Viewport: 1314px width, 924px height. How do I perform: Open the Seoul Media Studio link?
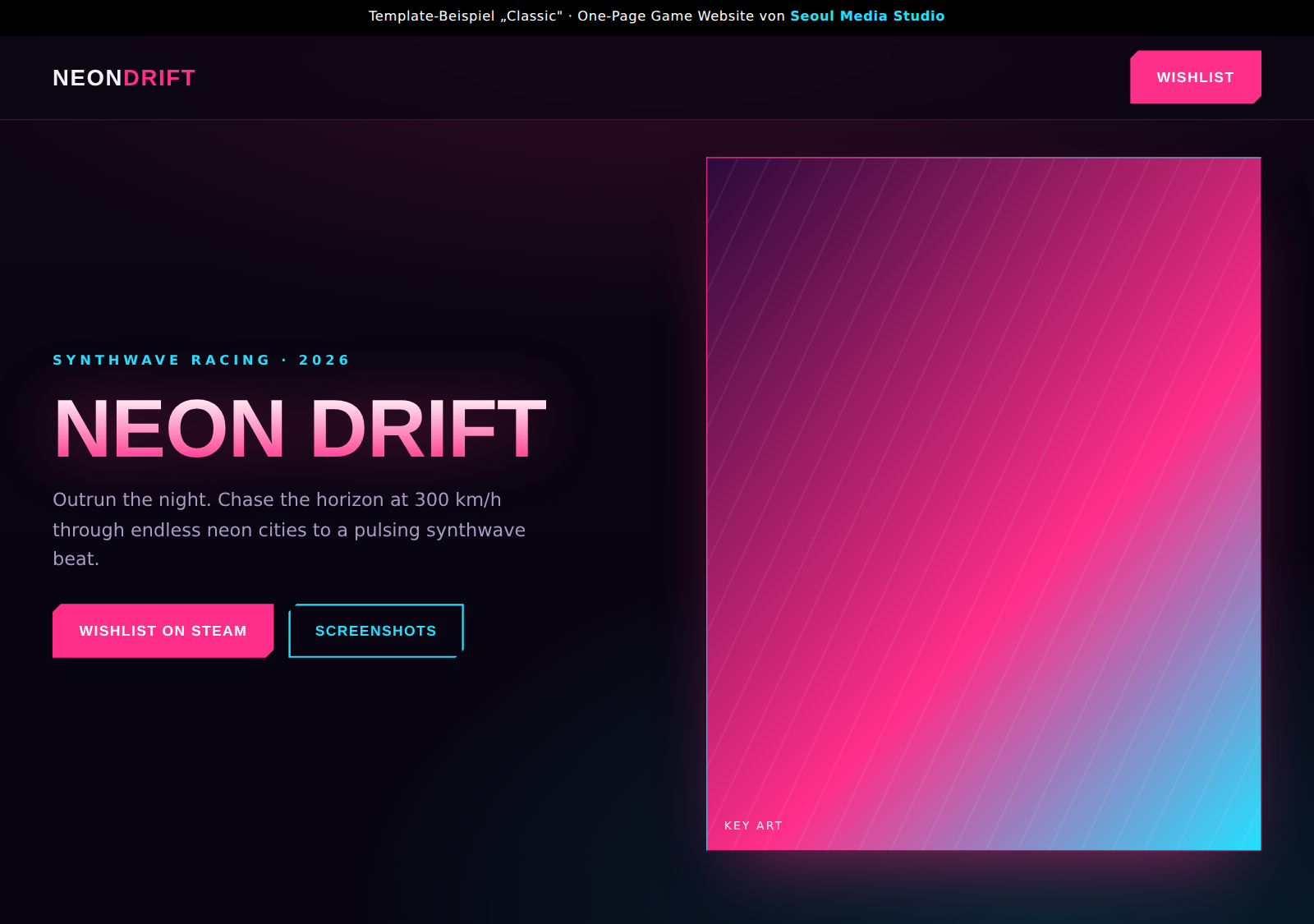(867, 16)
